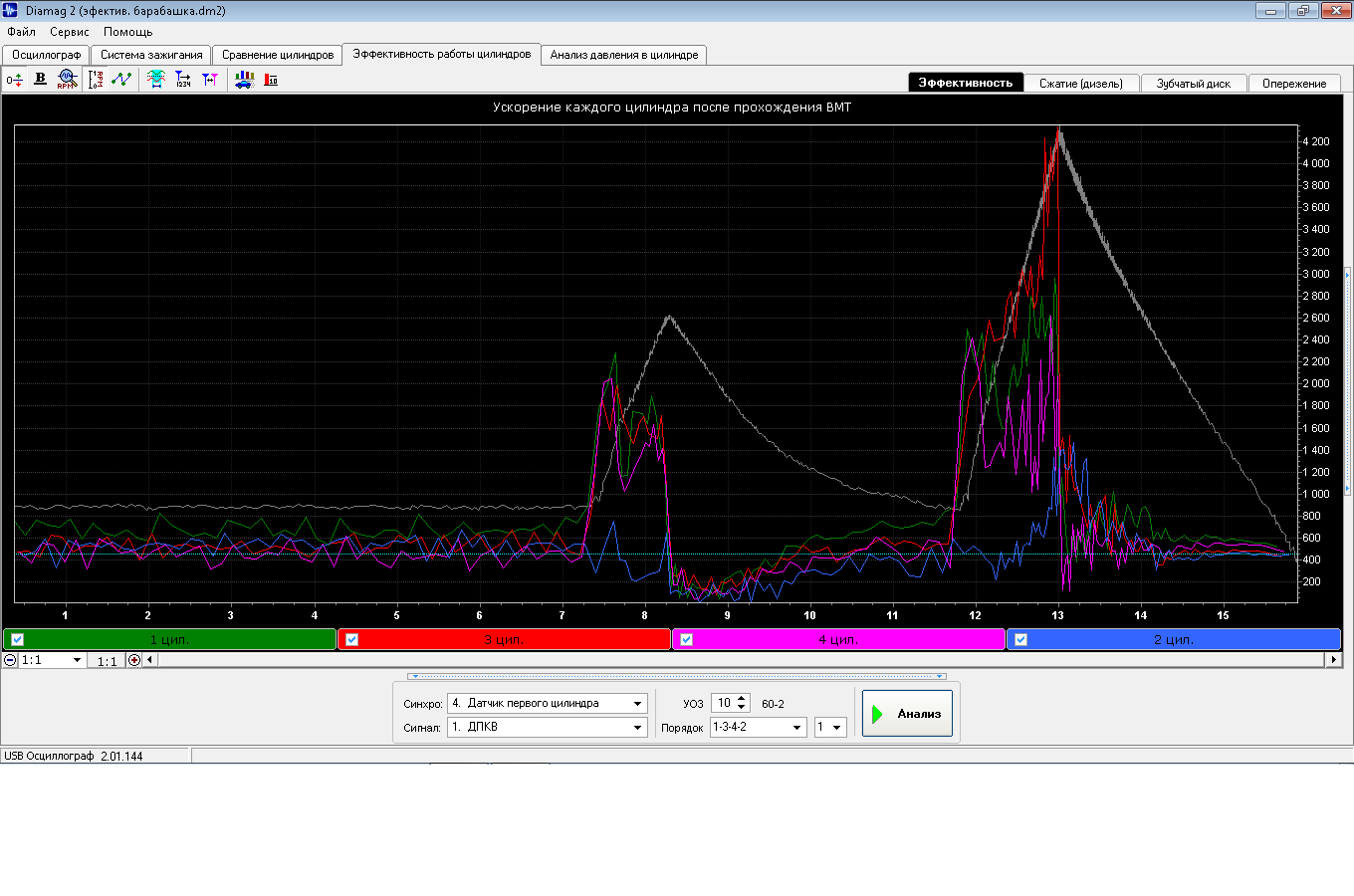
Task: Decrease the УОЗ value with down arrow
Action: [x=742, y=708]
